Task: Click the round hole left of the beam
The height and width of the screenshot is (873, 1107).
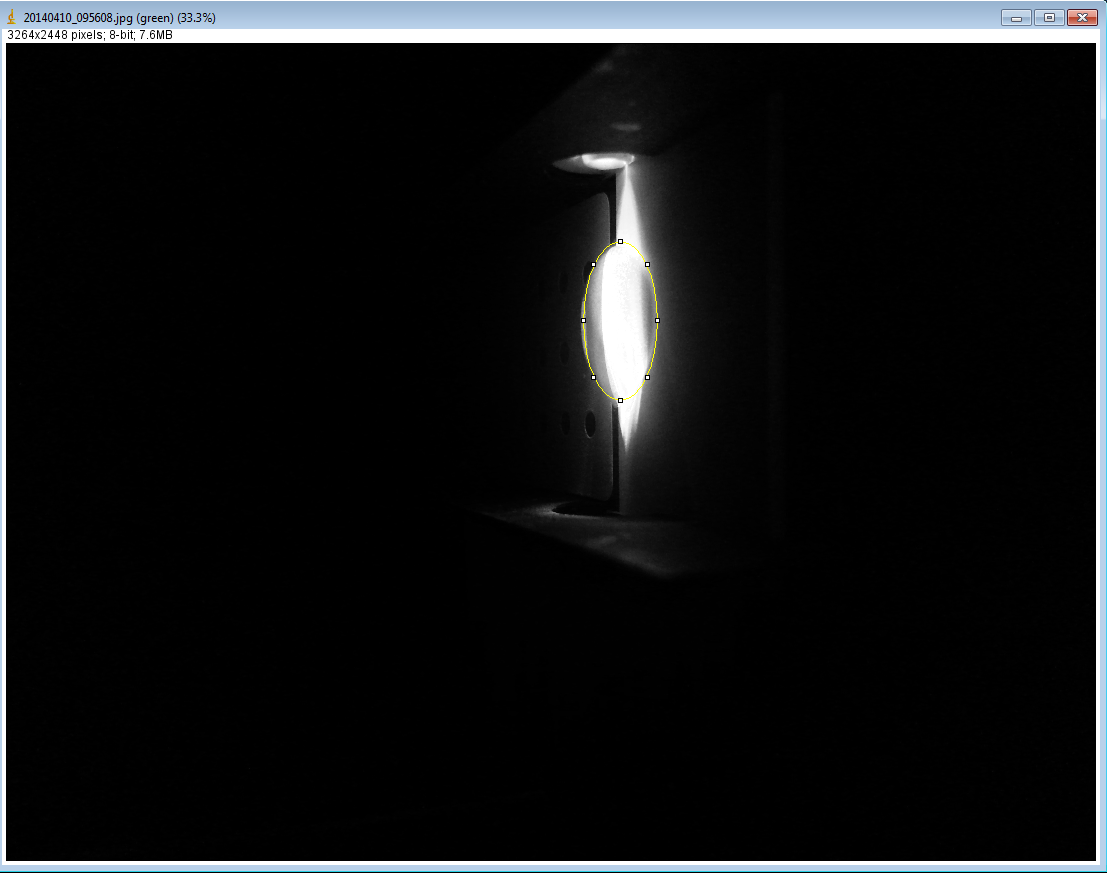Action: point(590,426)
